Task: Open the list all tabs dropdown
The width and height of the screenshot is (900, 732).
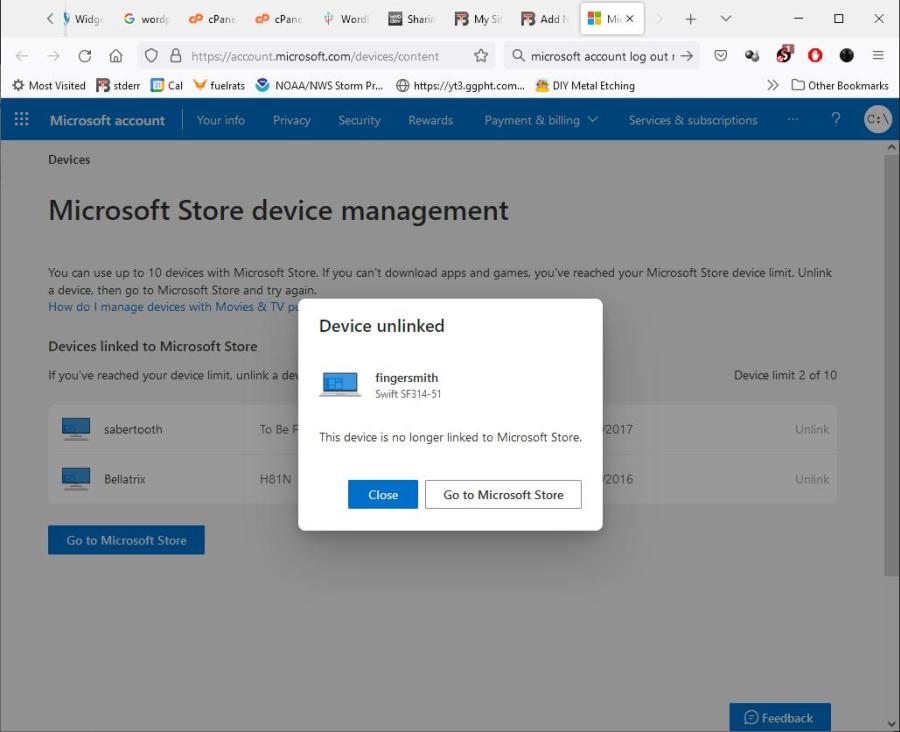Action: (726, 19)
